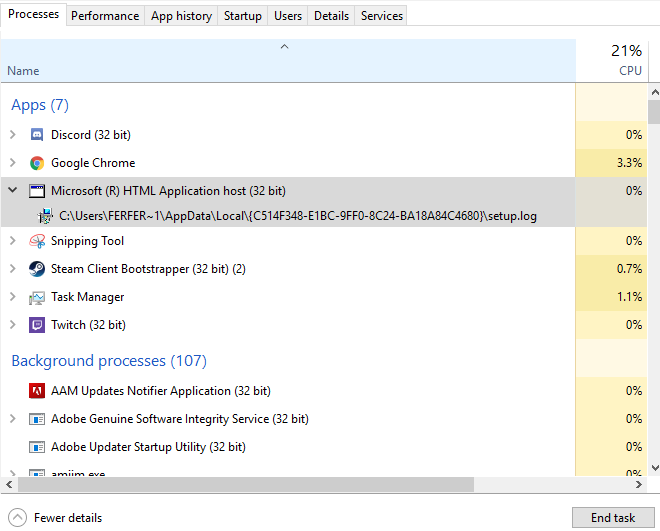Open the Startup tab
The image size is (660, 531).
click(242, 16)
